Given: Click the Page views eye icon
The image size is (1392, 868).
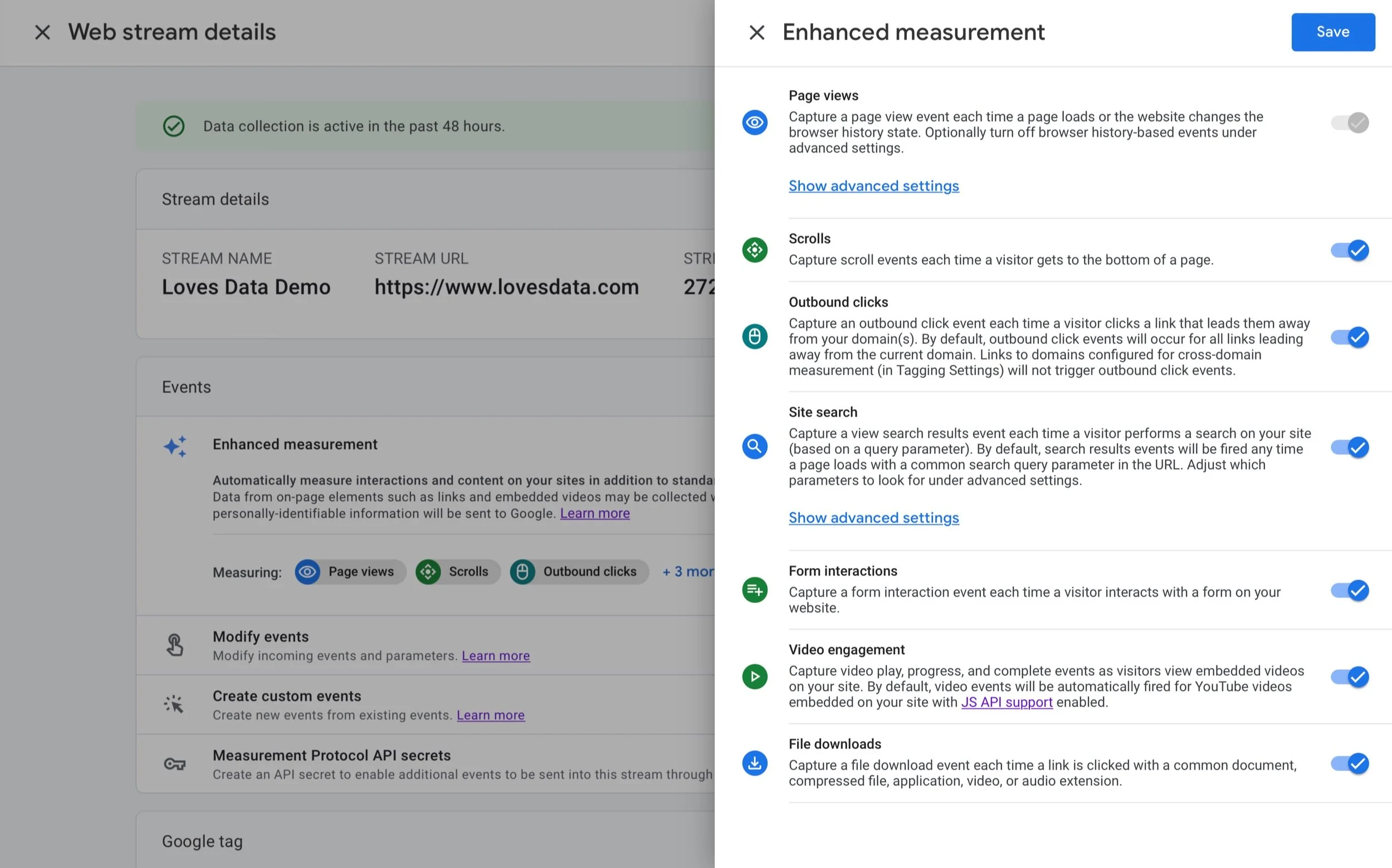Looking at the screenshot, I should 755,122.
